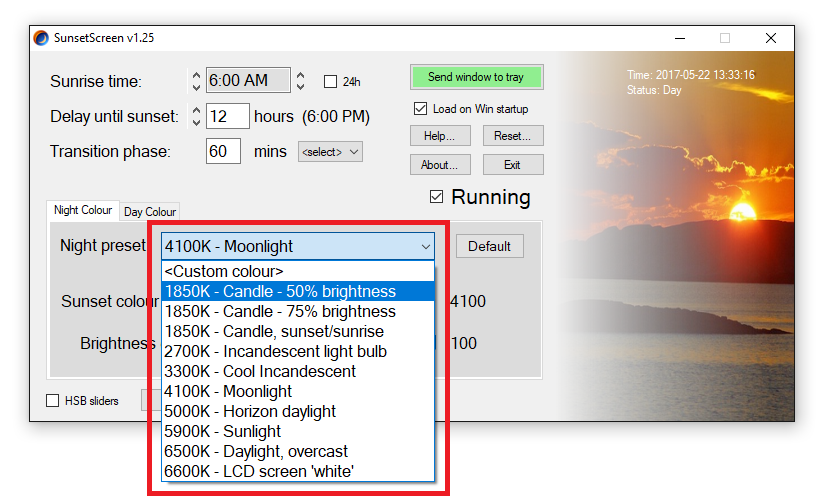The image size is (824, 503).
Task: Select 6500K Daylight, overcast preset
Action: 298,451
